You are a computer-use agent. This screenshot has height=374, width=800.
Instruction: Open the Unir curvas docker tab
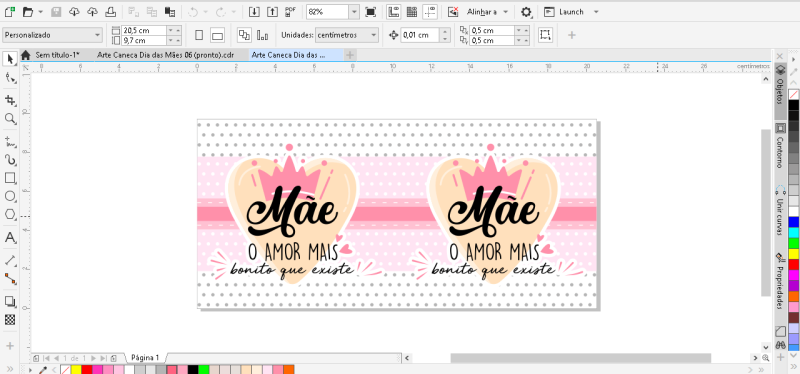point(780,211)
